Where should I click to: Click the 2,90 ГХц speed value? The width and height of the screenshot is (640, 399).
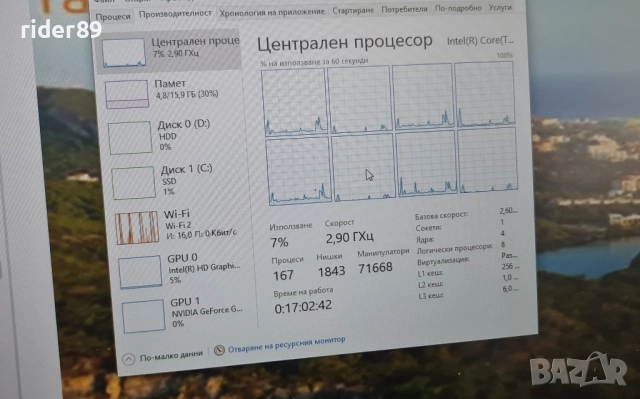point(350,237)
